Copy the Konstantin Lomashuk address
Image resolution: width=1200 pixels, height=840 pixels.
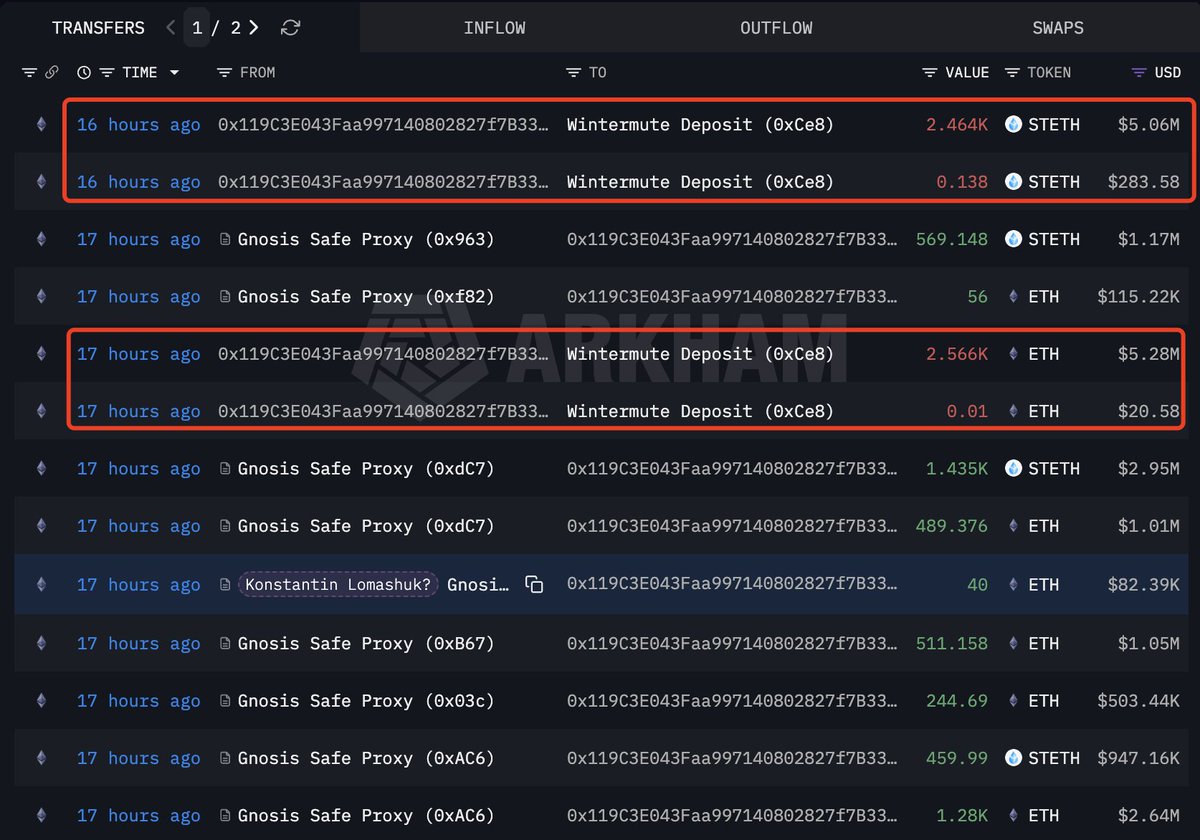pyautogui.click(x=534, y=585)
